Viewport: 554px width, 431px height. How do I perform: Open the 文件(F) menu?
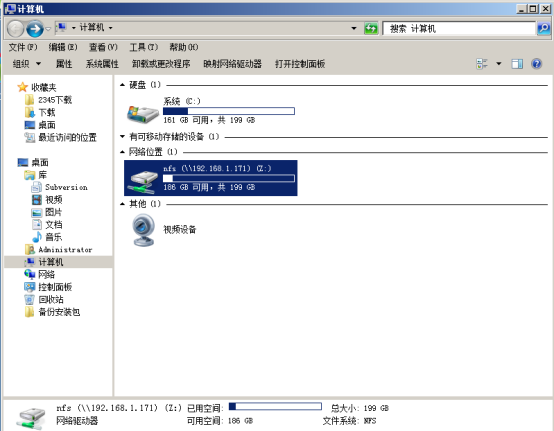(23, 47)
